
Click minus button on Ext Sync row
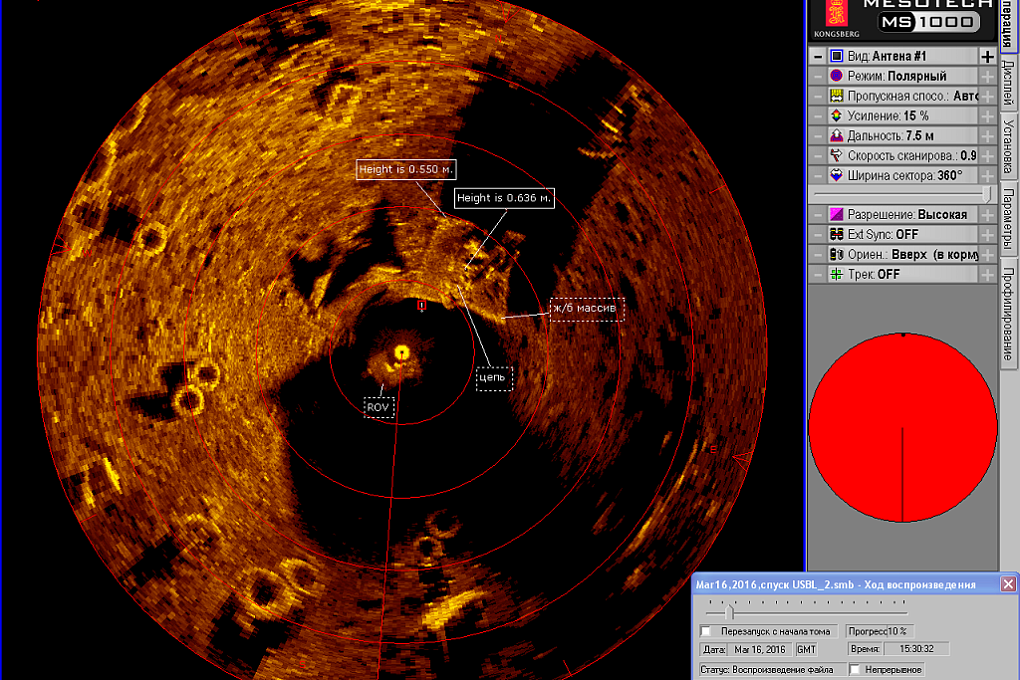coord(818,234)
